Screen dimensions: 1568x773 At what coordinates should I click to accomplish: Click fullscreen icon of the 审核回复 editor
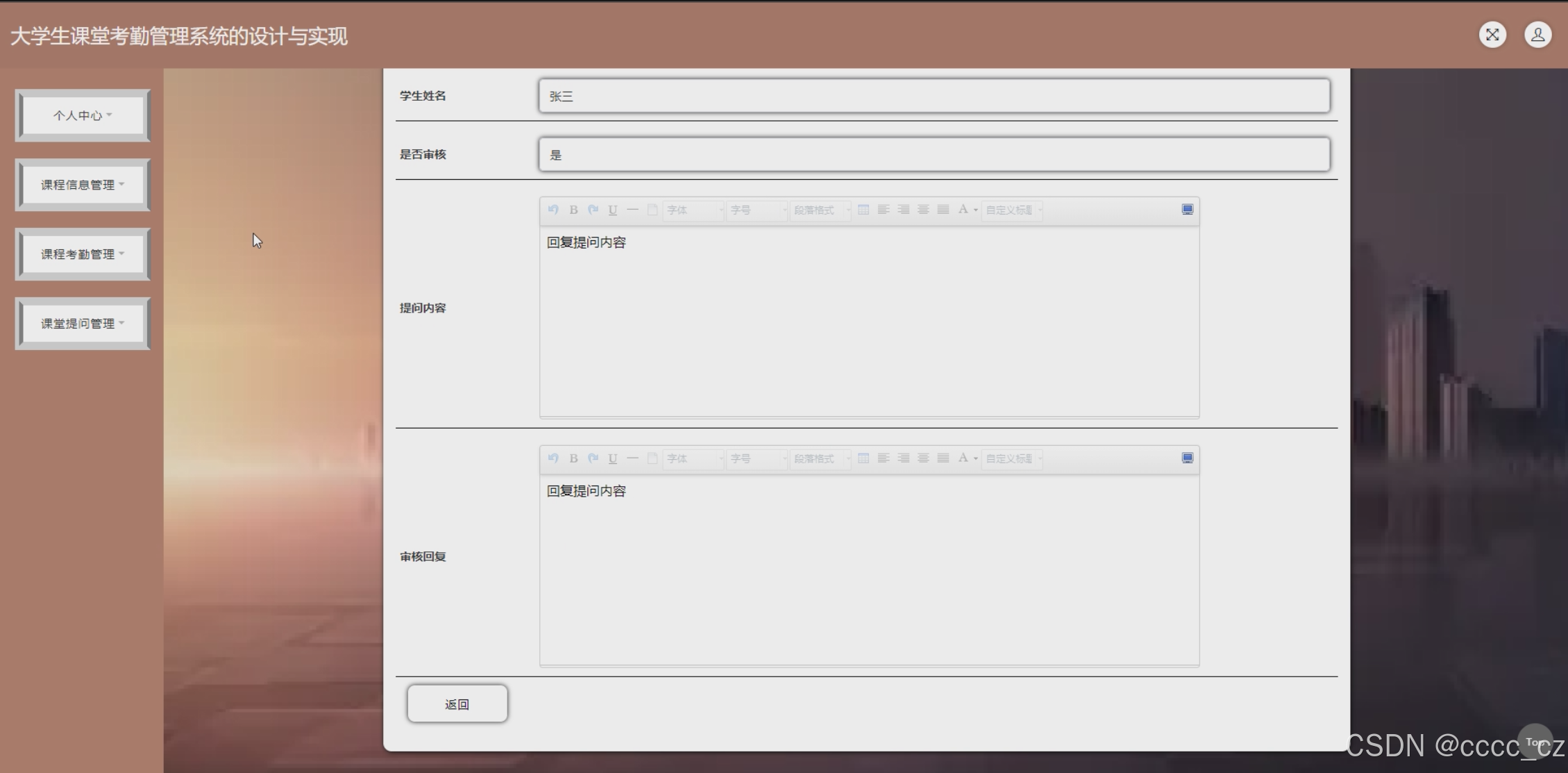point(1188,458)
